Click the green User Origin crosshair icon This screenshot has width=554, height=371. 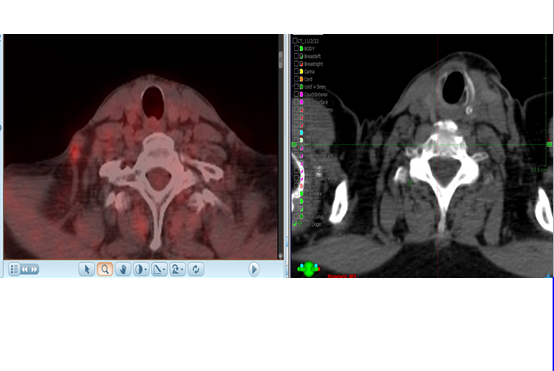click(301, 224)
